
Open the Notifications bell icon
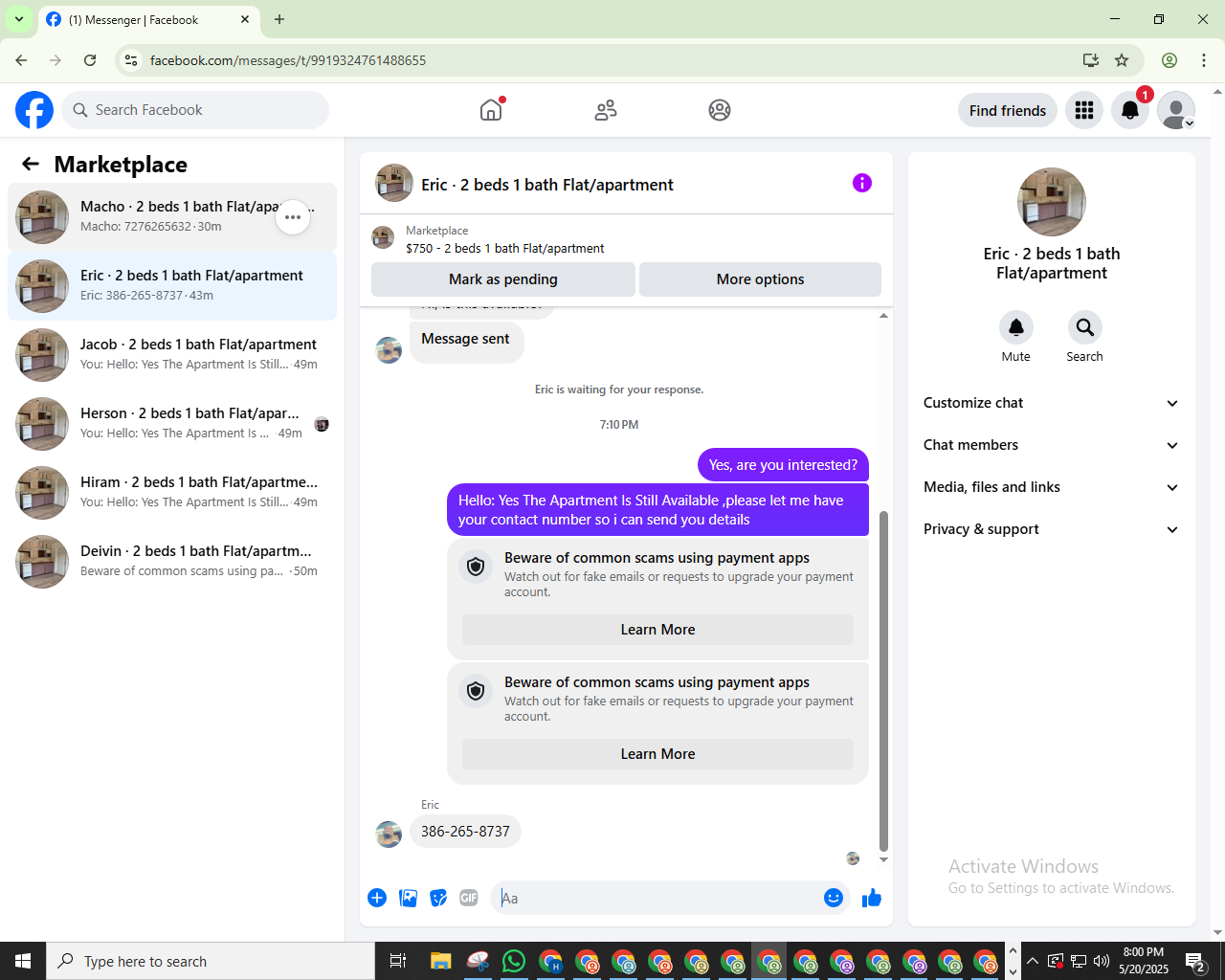(1130, 110)
